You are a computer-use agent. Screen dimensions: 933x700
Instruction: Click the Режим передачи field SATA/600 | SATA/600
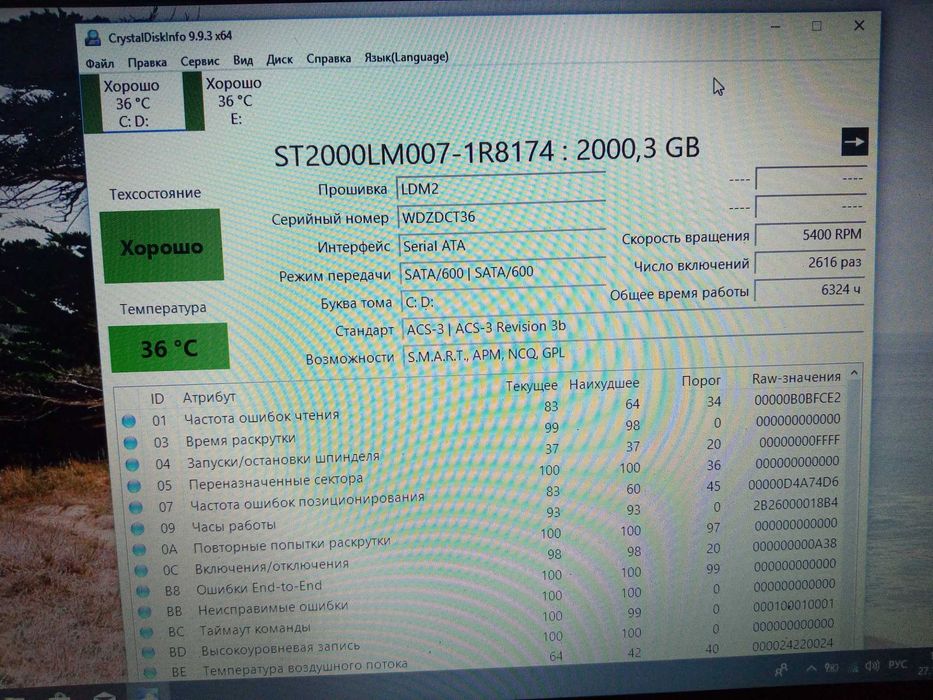point(503,273)
